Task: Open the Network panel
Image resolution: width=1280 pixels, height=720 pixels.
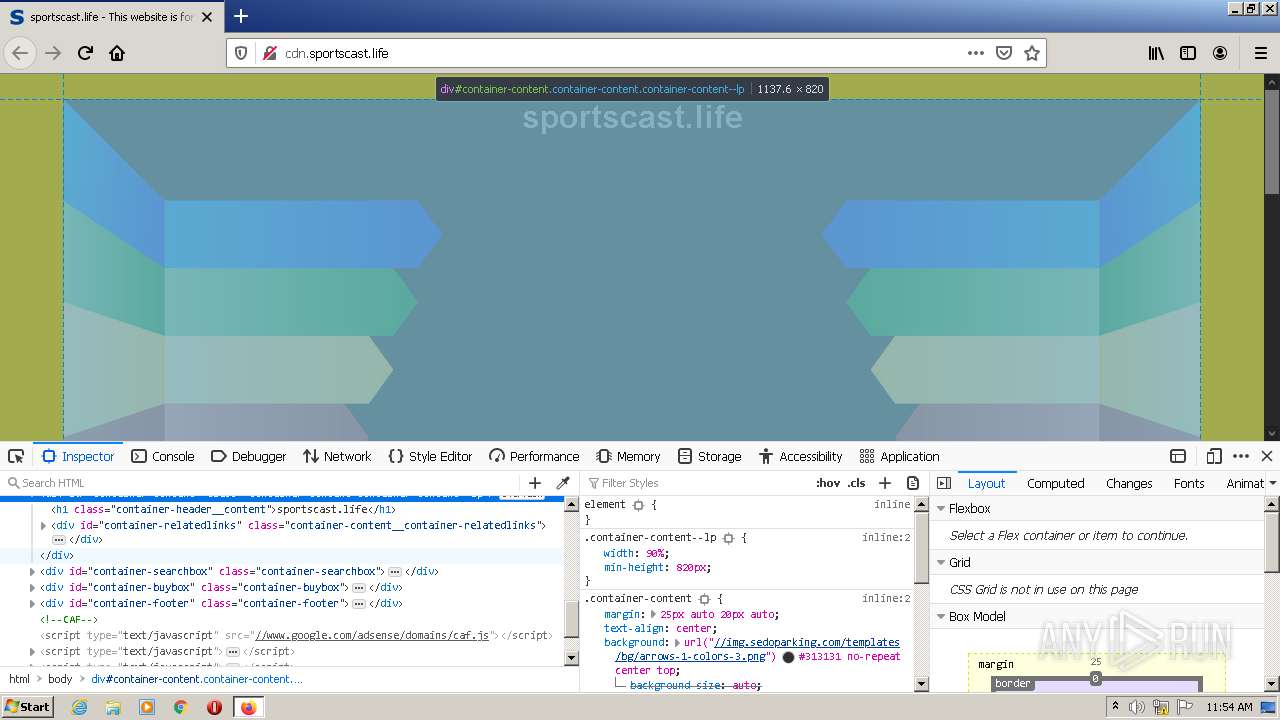Action: (x=337, y=456)
